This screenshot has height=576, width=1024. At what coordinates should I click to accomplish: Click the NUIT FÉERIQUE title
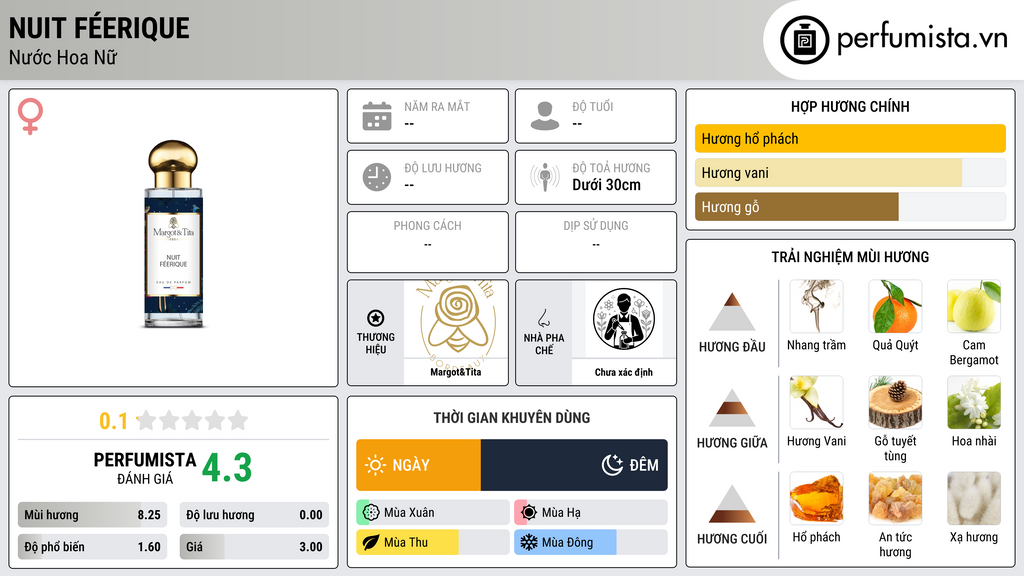tap(99, 28)
